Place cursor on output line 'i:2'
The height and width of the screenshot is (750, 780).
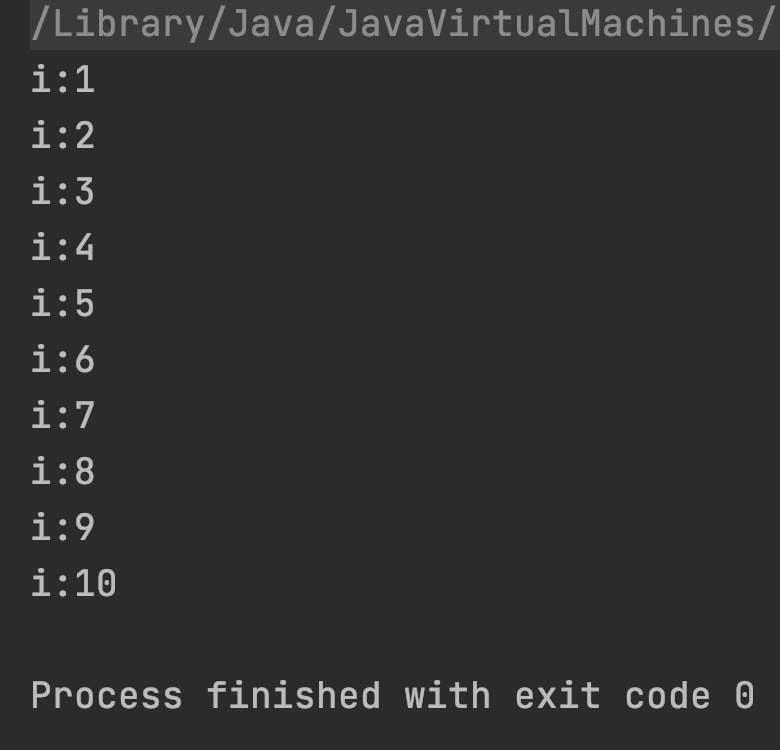63,135
